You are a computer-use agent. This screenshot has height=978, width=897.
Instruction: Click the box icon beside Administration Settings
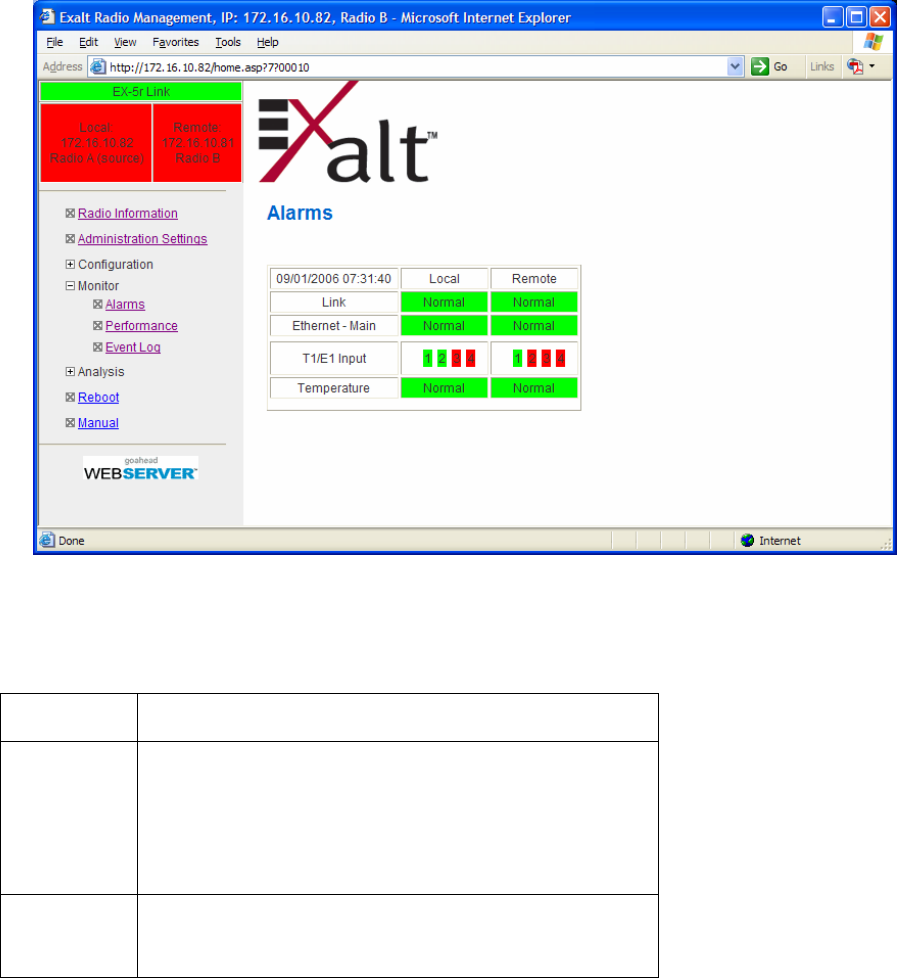click(x=70, y=239)
